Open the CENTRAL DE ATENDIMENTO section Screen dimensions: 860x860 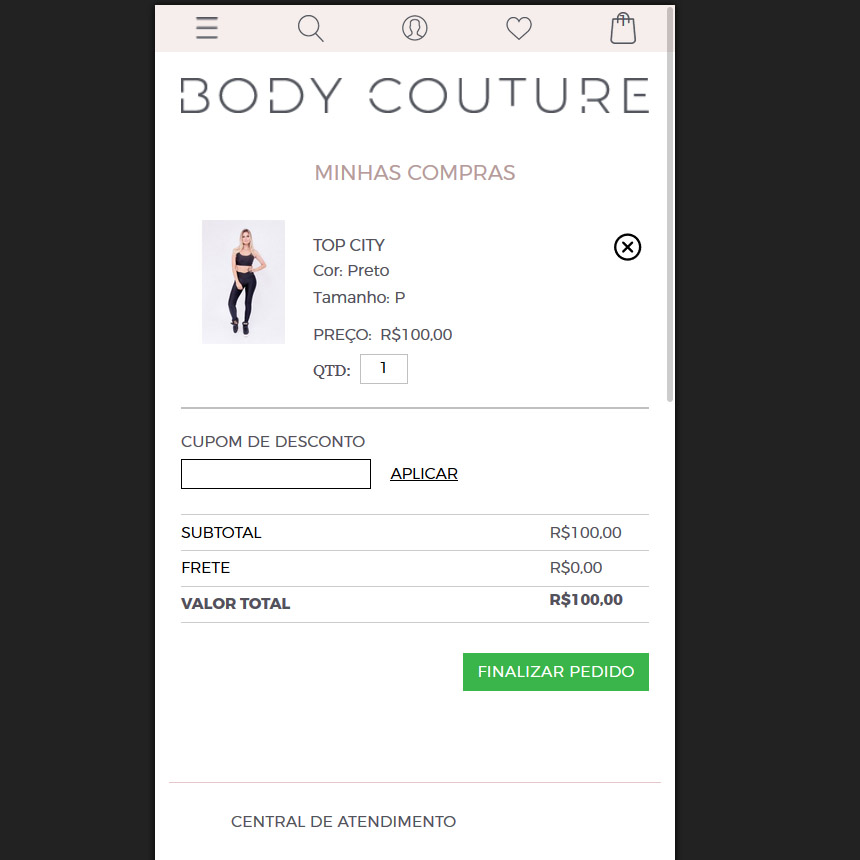[343, 822]
